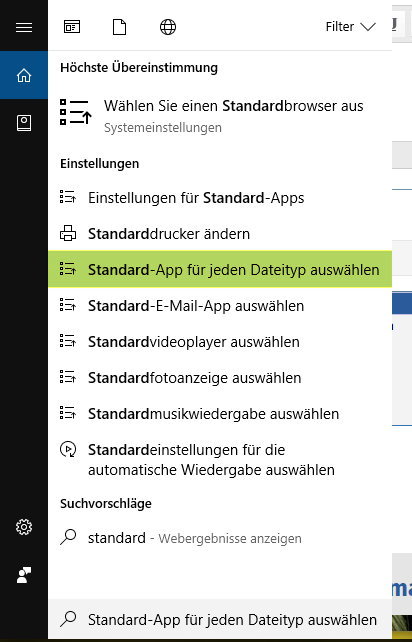Image resolution: width=412 pixels, height=642 pixels.
Task: Click the Feedback person icon in the sidebar
Action: point(24,575)
